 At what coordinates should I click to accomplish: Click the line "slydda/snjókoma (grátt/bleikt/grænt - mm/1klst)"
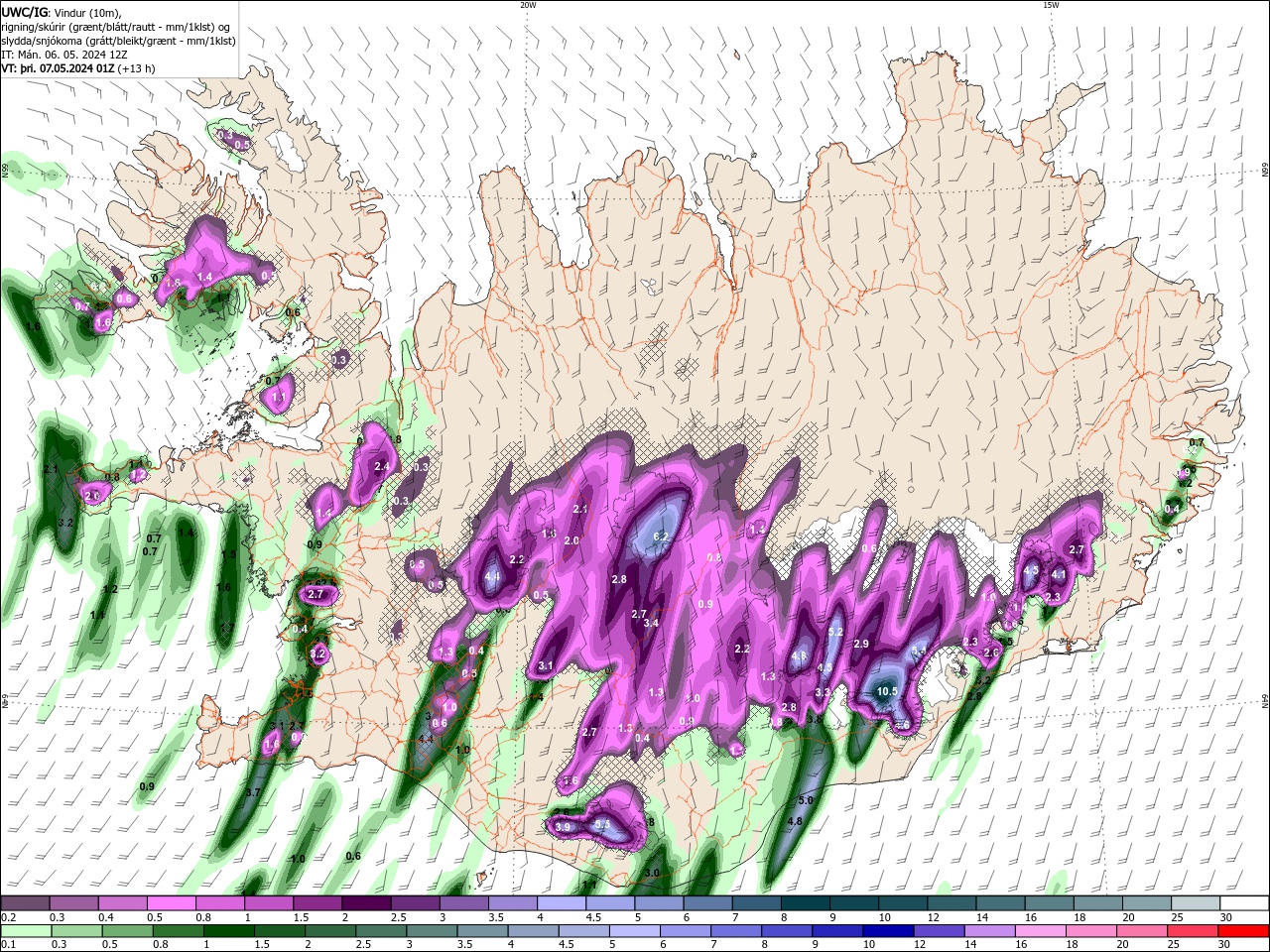click(x=118, y=41)
